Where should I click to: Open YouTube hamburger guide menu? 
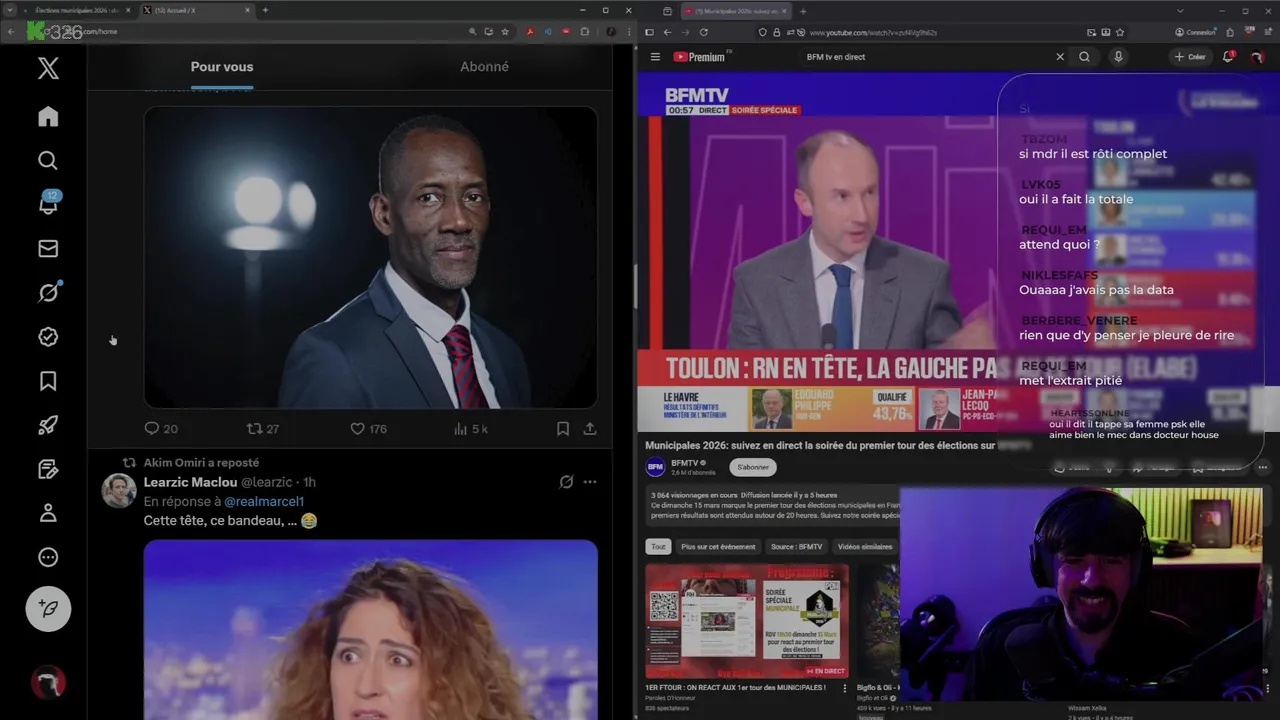(x=655, y=57)
